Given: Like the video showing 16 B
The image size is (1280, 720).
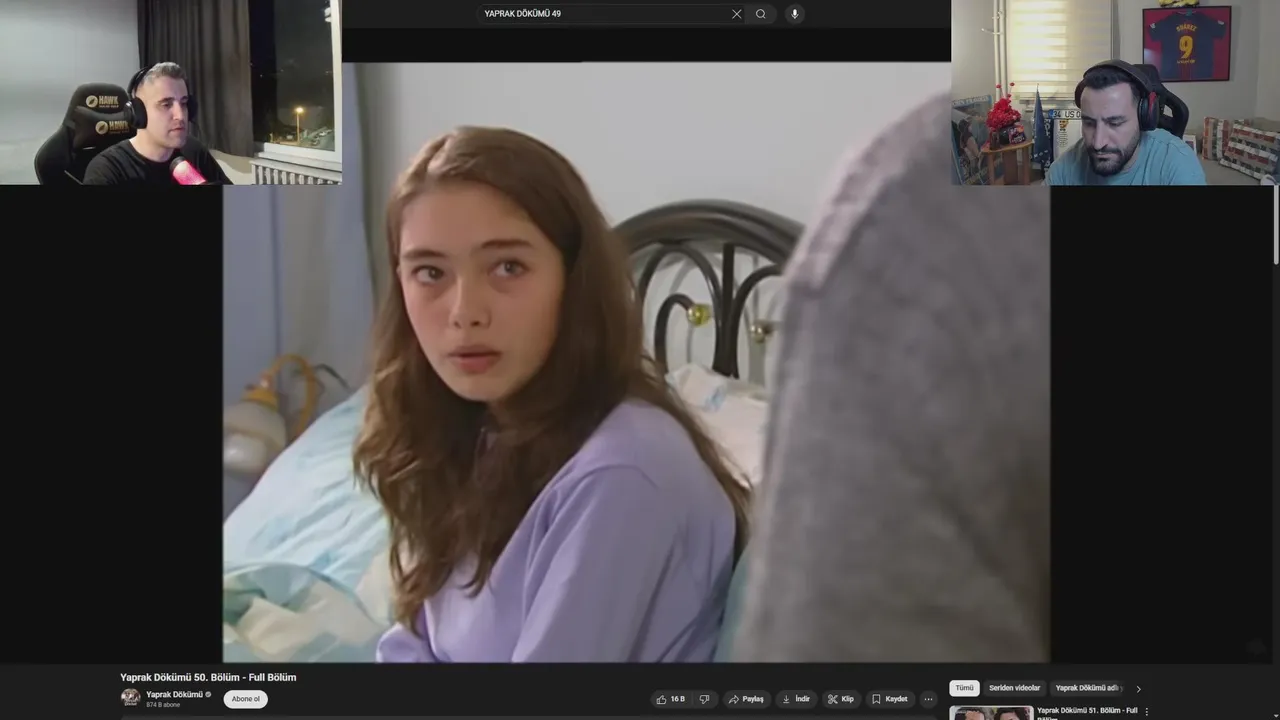Looking at the screenshot, I should [x=671, y=699].
